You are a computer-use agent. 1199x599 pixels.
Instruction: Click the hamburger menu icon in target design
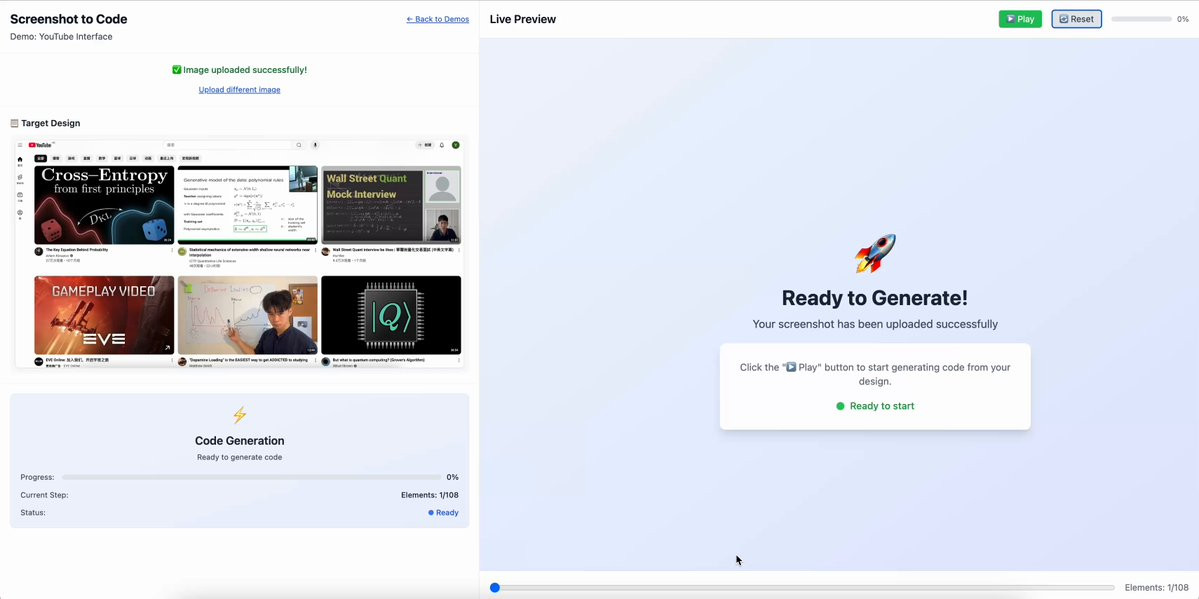[20, 145]
